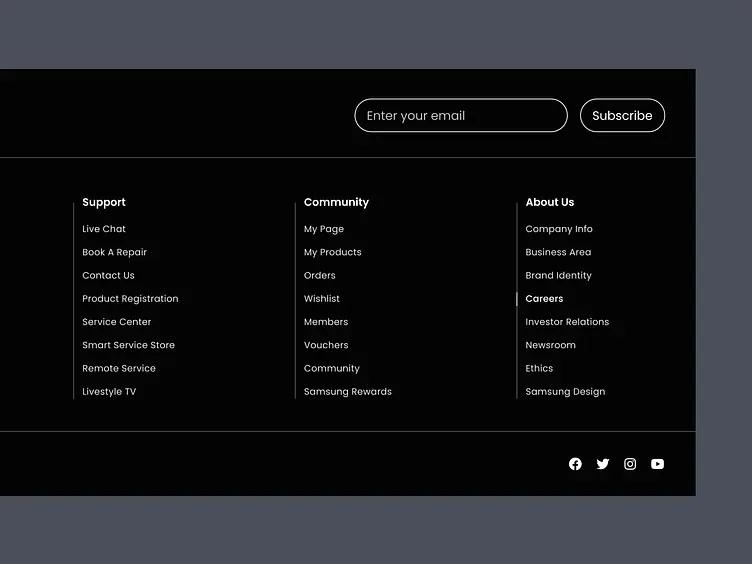Open Brand Identity link
The image size is (752, 564).
(x=558, y=275)
